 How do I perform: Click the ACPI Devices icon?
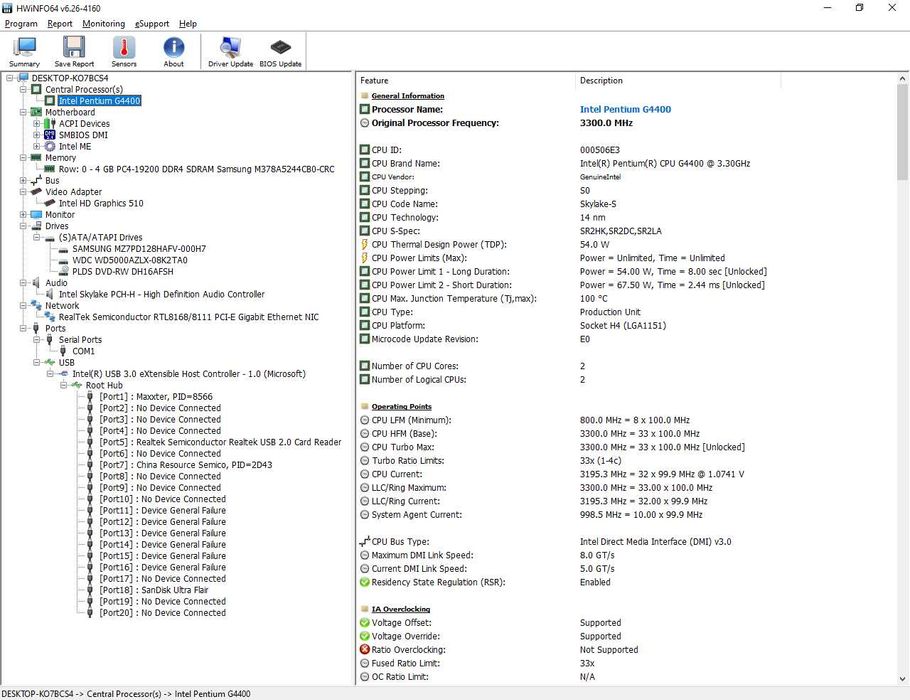click(x=50, y=124)
